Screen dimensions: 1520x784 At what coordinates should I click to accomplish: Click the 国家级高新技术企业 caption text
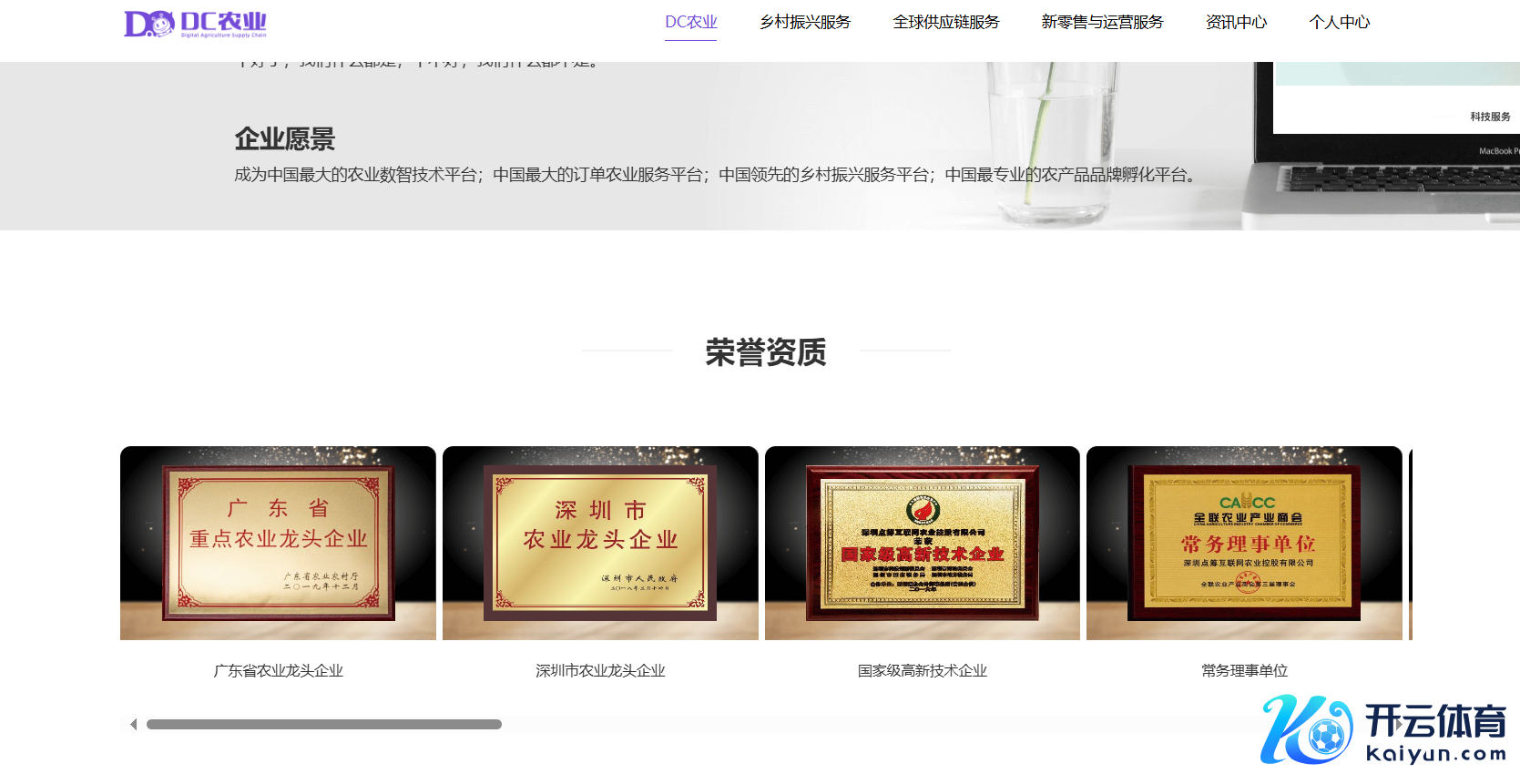tap(922, 671)
